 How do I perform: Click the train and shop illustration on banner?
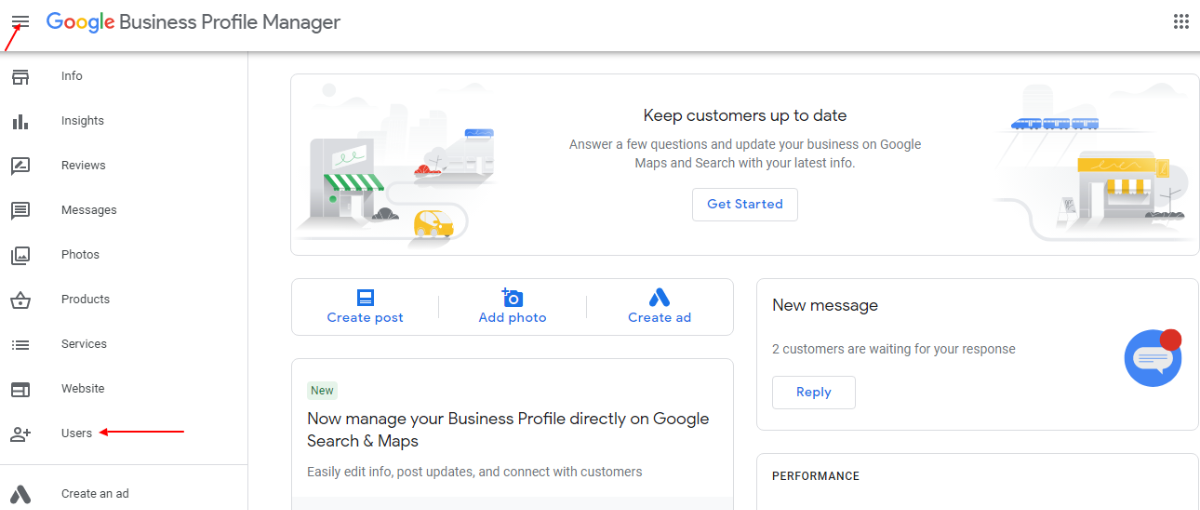coord(1095,160)
